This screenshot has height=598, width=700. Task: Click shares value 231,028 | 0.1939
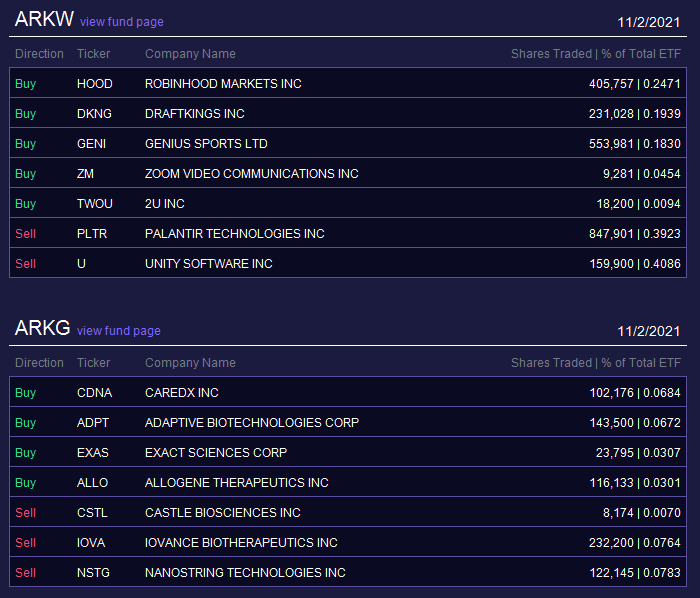tap(634, 114)
